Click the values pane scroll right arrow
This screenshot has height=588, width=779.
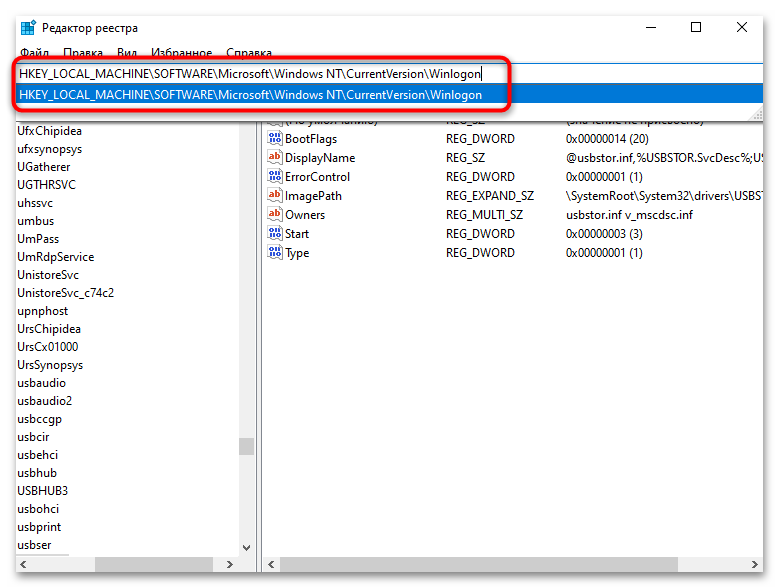[755, 564]
